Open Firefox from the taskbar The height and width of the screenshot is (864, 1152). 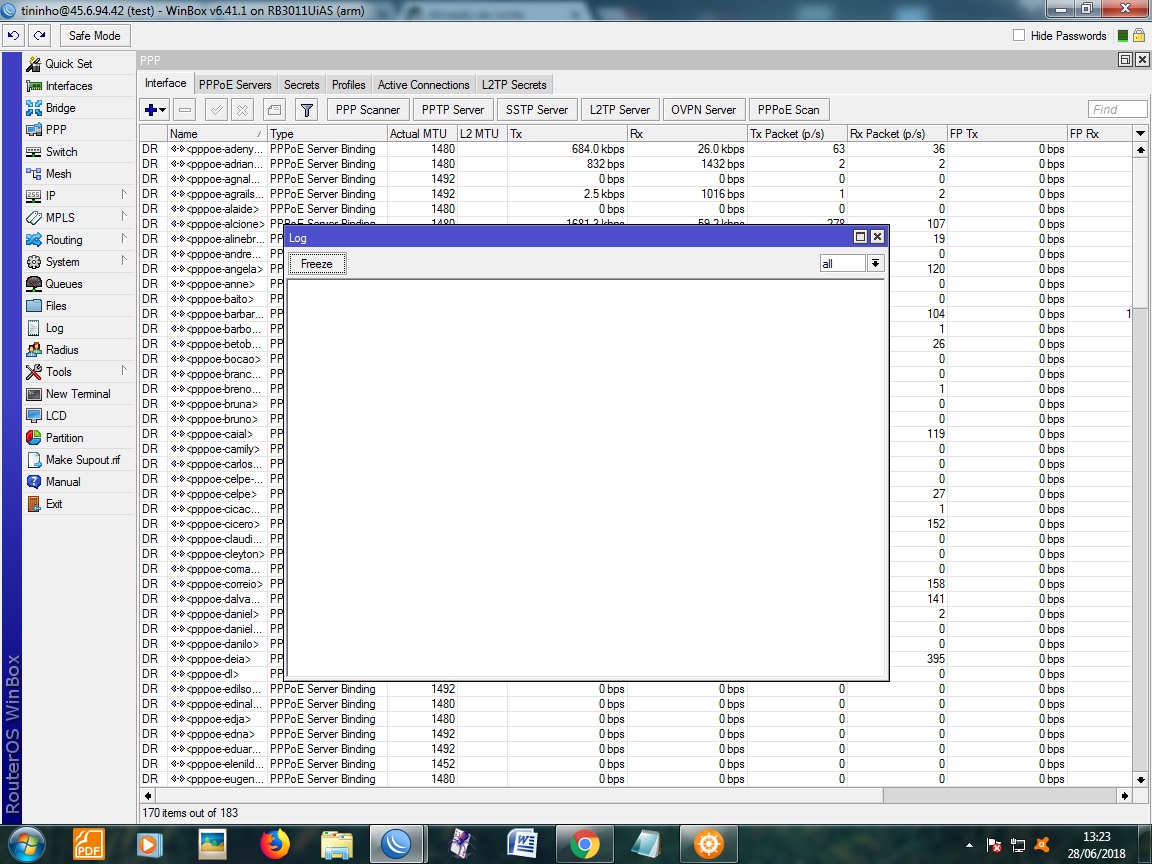pos(276,843)
